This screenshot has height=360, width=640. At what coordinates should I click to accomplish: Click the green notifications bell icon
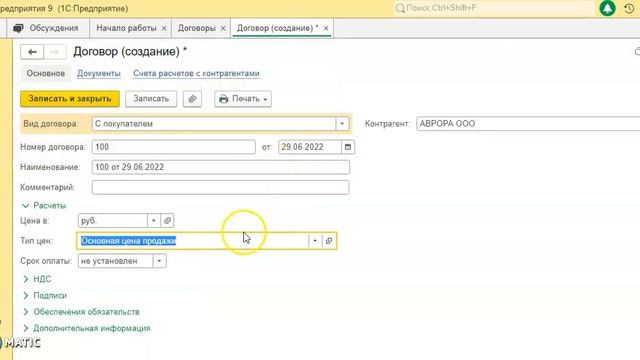[x=607, y=8]
